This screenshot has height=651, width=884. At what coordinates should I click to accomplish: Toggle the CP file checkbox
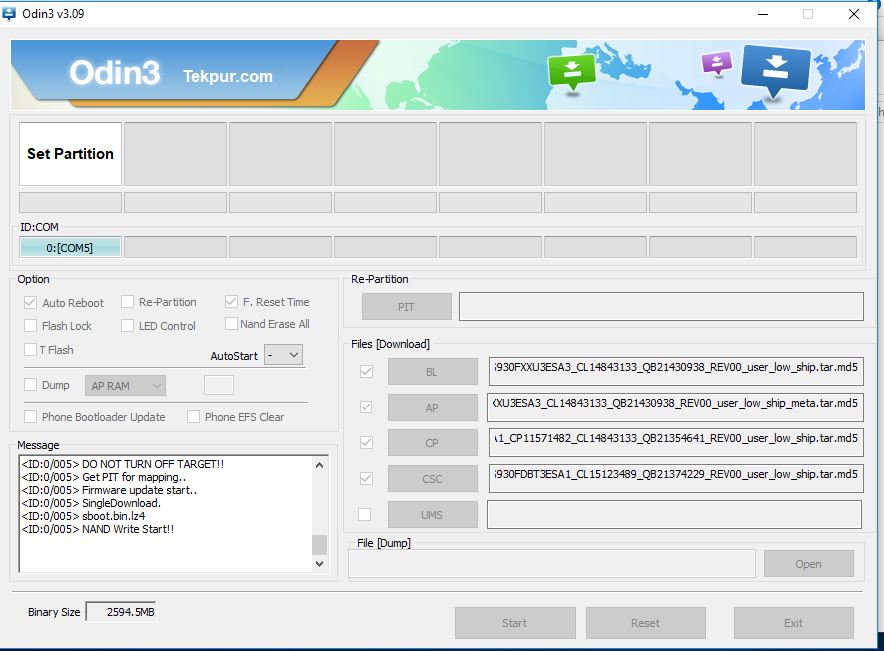click(366, 442)
